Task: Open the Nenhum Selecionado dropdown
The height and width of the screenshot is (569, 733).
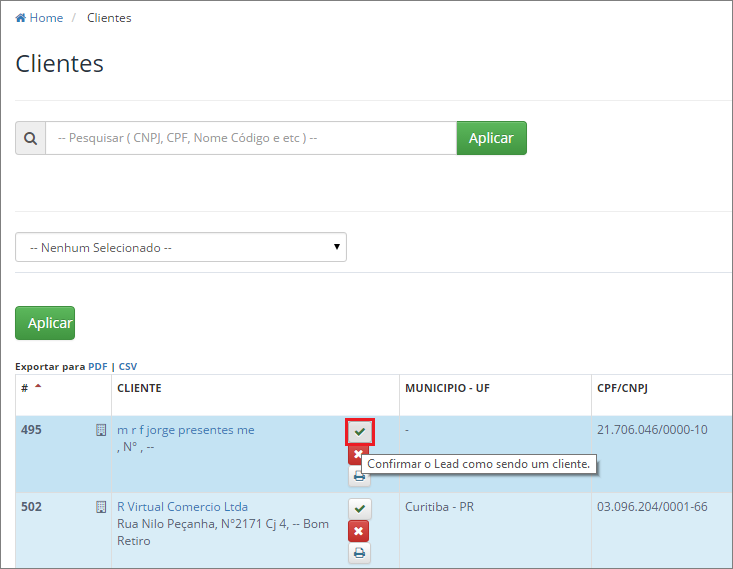Action: click(181, 247)
